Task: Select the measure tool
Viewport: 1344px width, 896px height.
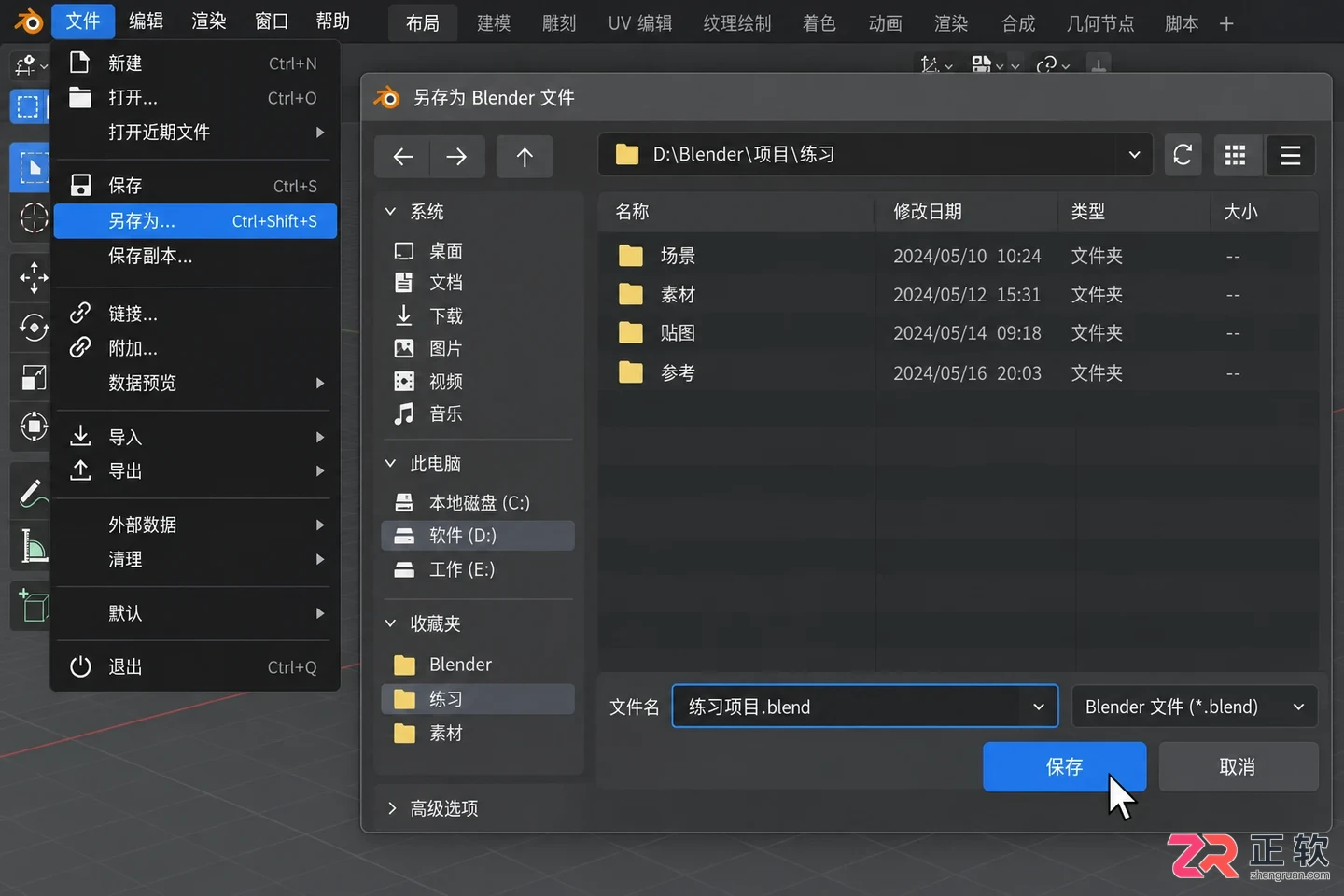Action: tap(33, 545)
